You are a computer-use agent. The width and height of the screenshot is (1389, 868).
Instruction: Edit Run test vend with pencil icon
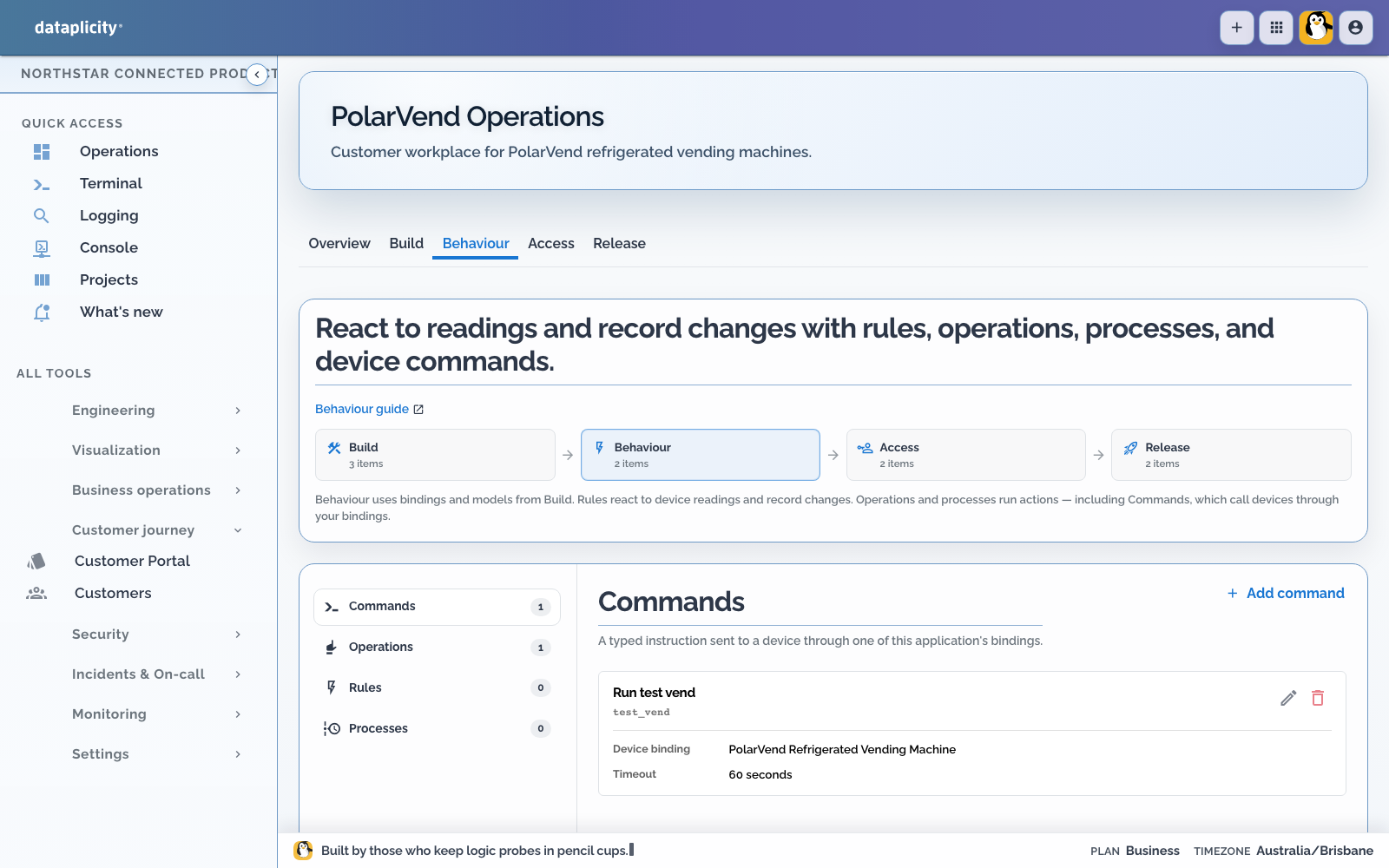coord(1288,698)
